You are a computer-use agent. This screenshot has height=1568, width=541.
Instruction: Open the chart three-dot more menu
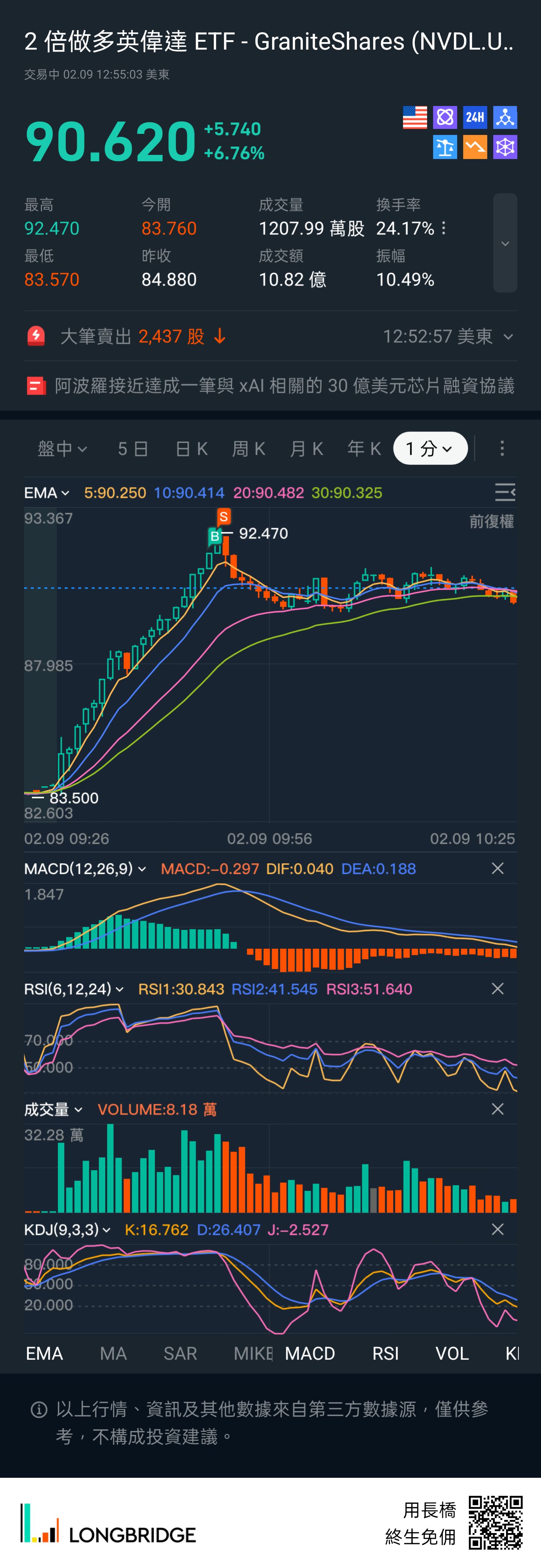[x=502, y=449]
